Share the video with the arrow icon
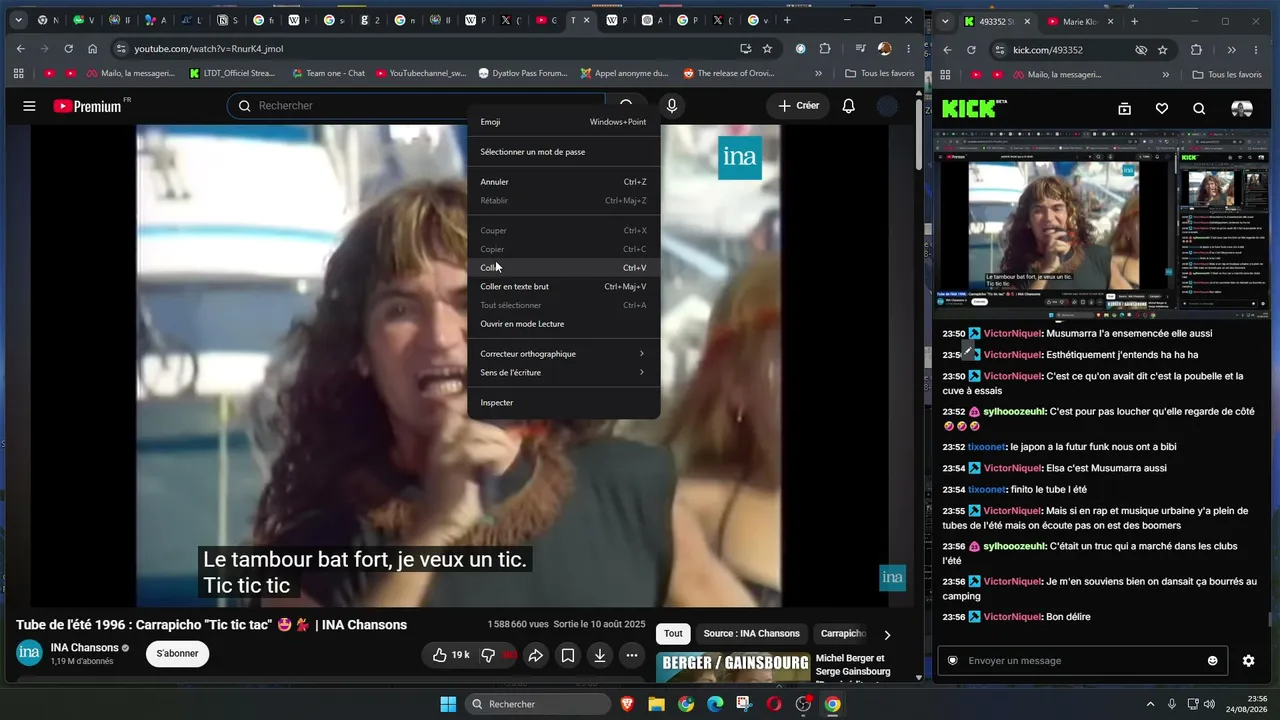 (x=535, y=655)
